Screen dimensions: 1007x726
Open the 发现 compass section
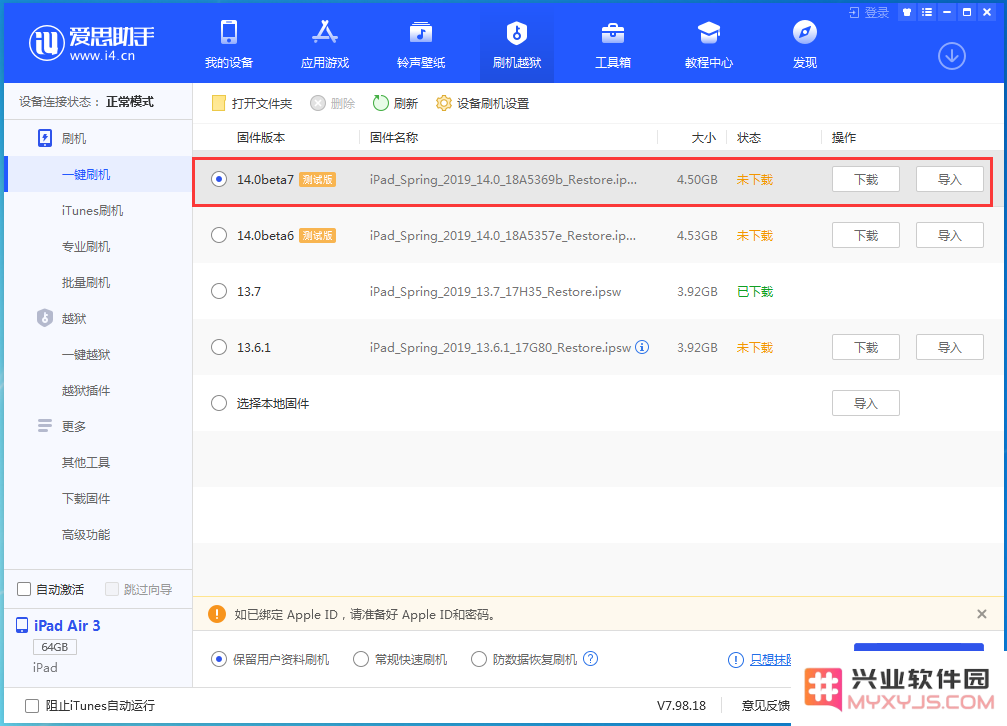pyautogui.click(x=805, y=44)
